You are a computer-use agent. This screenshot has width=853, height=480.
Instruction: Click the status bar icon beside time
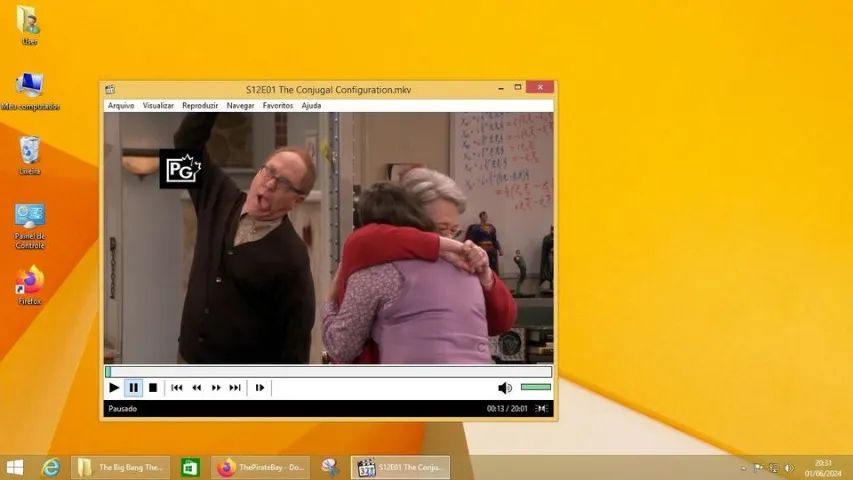pos(541,409)
